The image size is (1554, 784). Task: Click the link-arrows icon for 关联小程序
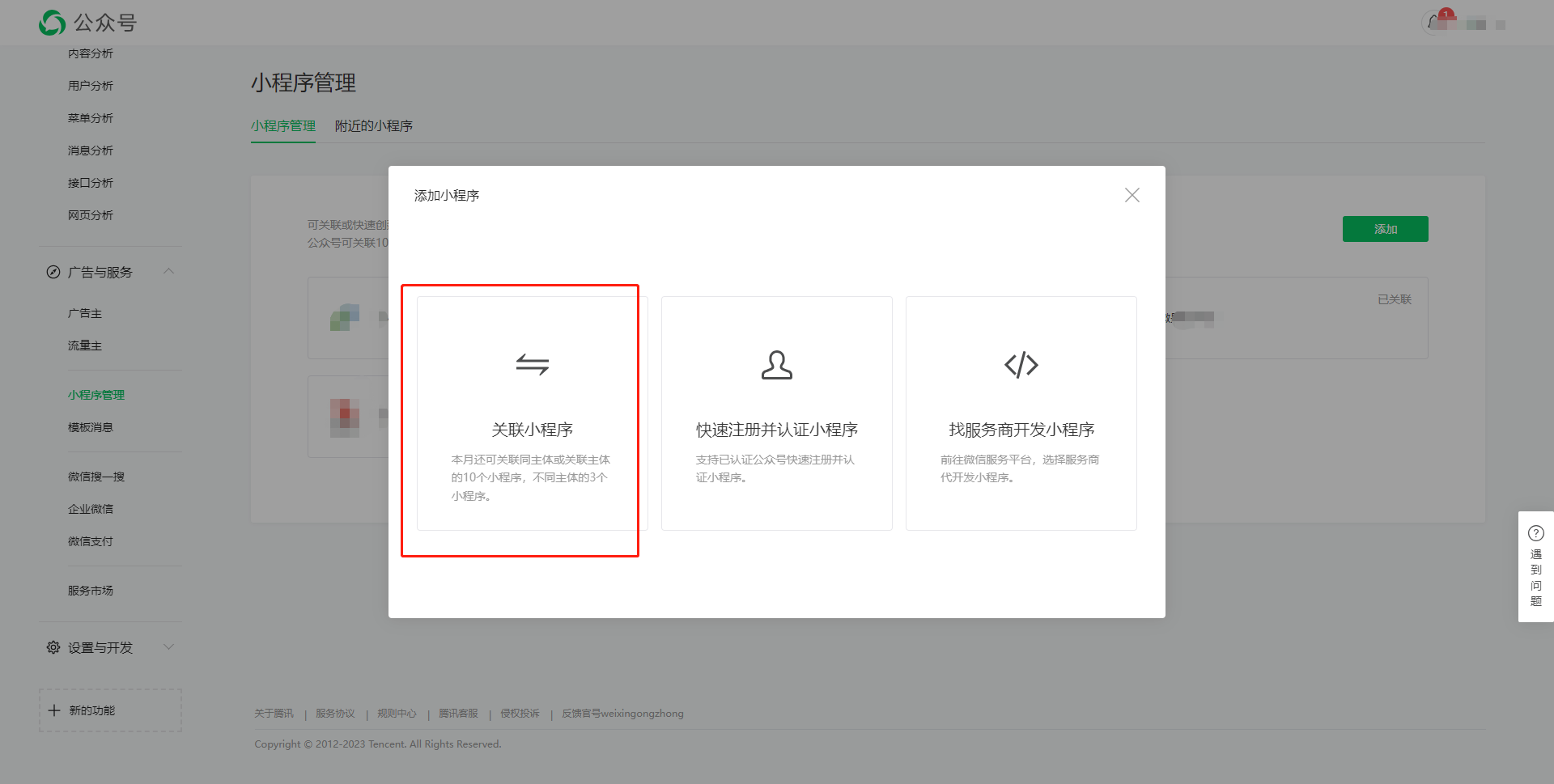[x=532, y=365]
